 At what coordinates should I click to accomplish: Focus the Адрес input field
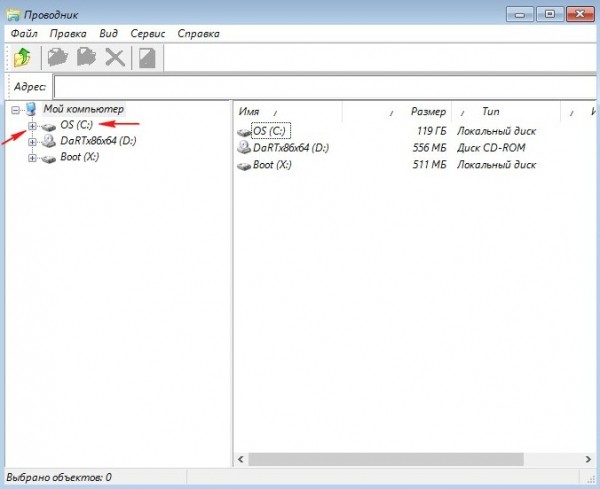click(326, 87)
